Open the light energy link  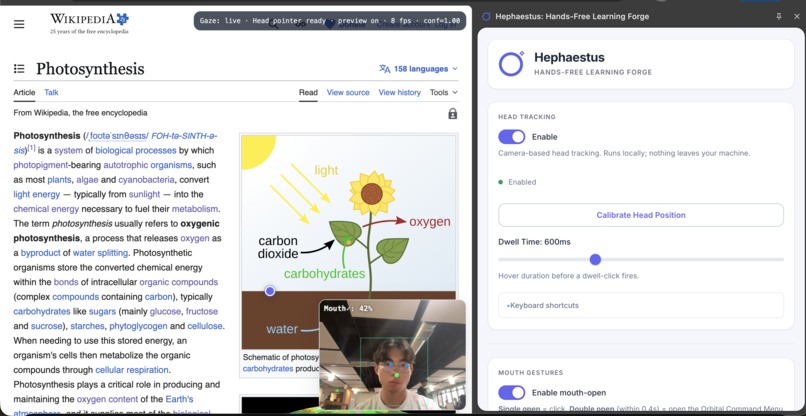pos(36,194)
